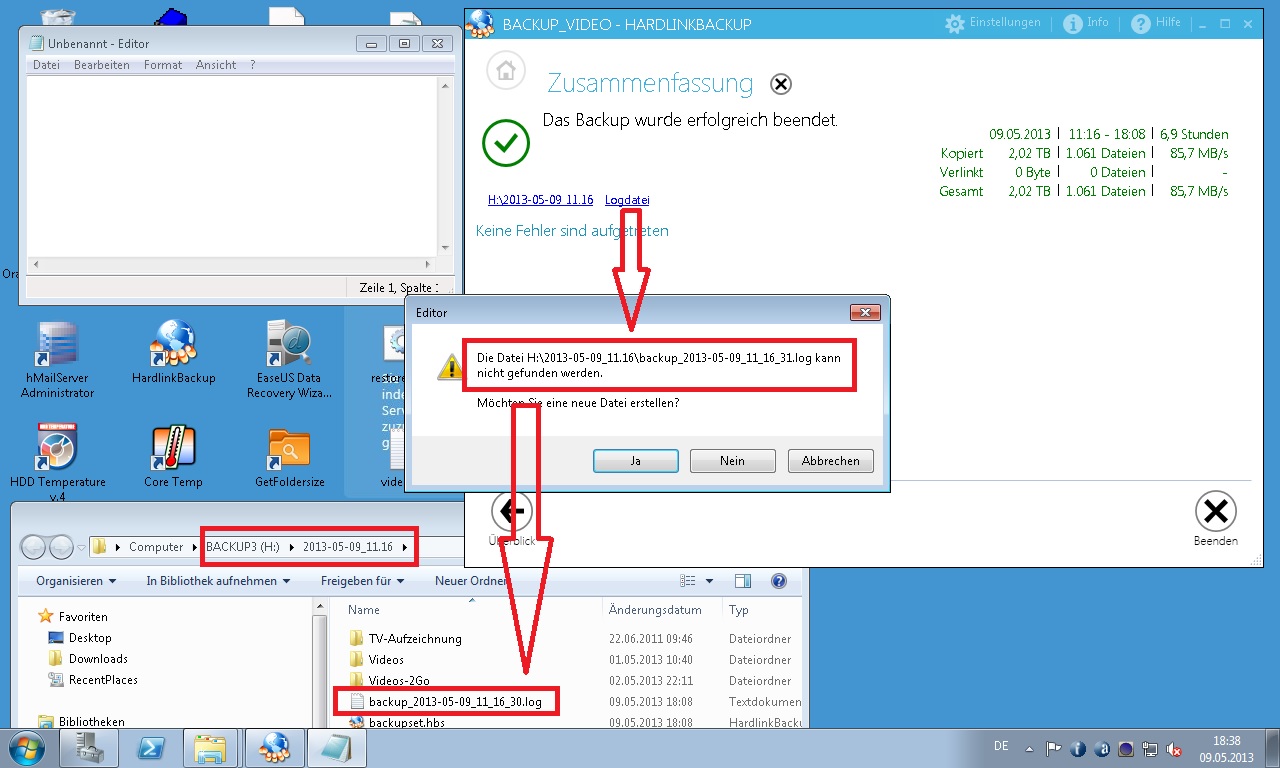Image resolution: width=1280 pixels, height=768 pixels.
Task: Click the Änderungsdatum column header
Action: pos(655,610)
